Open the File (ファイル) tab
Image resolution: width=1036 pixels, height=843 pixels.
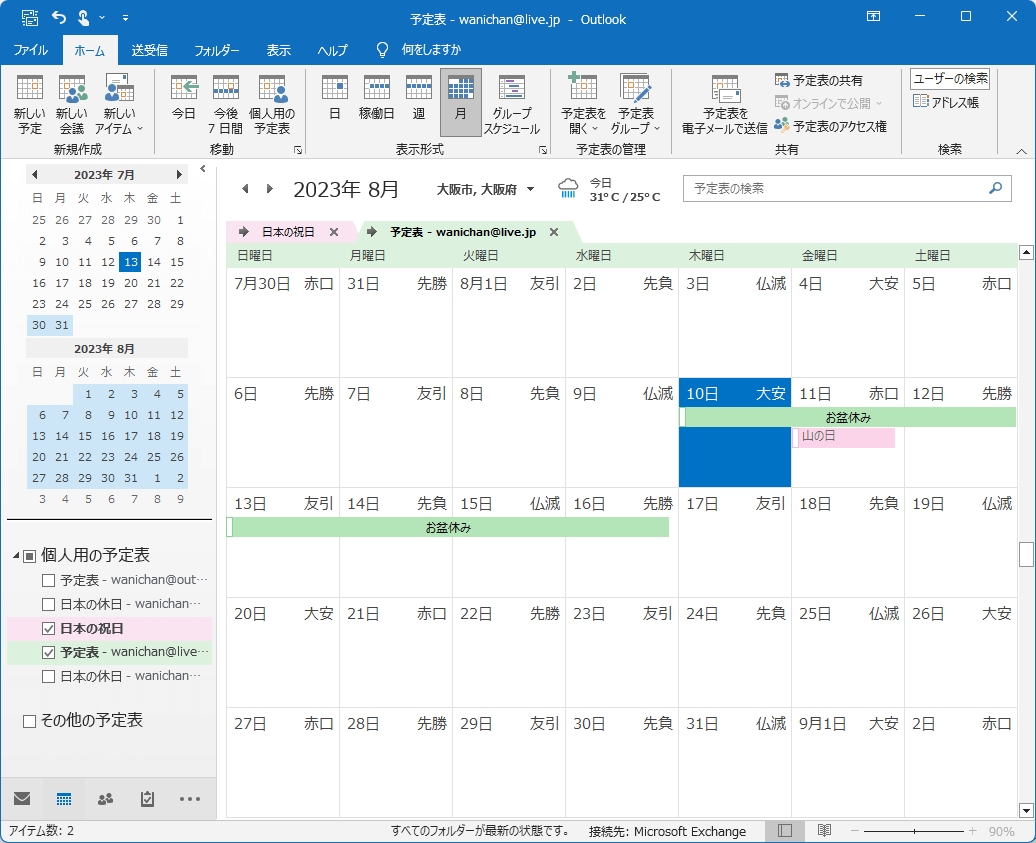[30, 50]
